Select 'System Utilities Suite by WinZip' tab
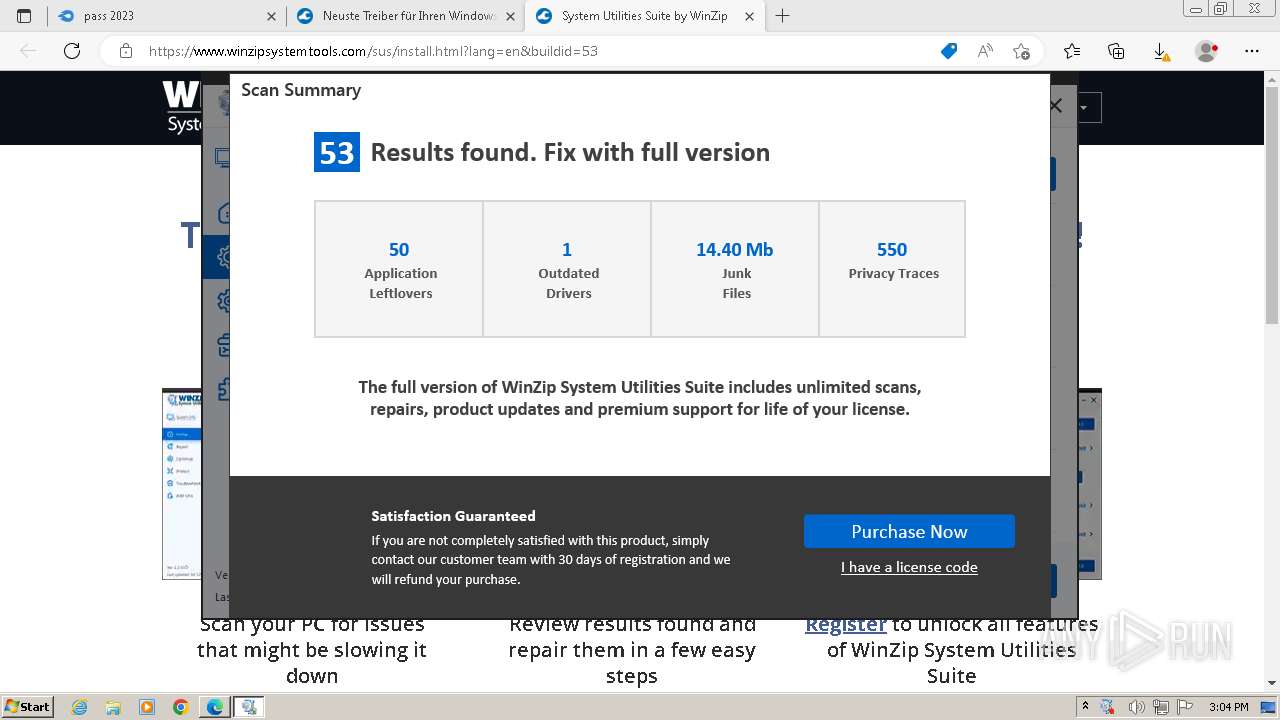The image size is (1280, 720). 645,16
